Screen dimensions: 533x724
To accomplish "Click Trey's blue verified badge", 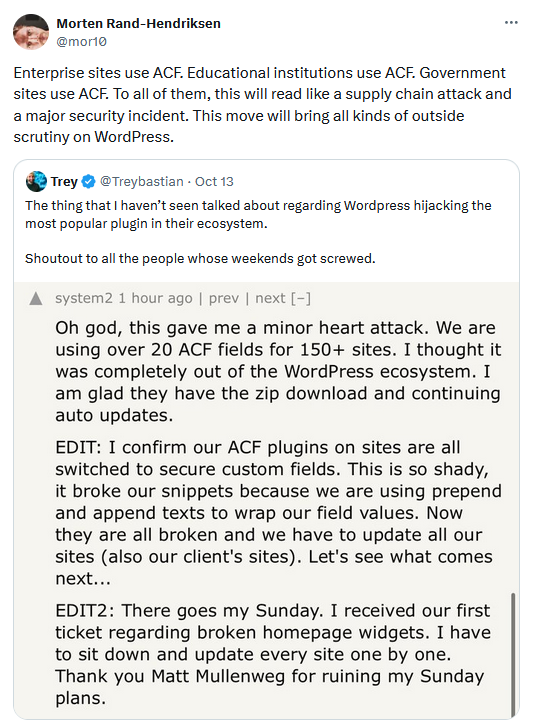I will point(88,182).
